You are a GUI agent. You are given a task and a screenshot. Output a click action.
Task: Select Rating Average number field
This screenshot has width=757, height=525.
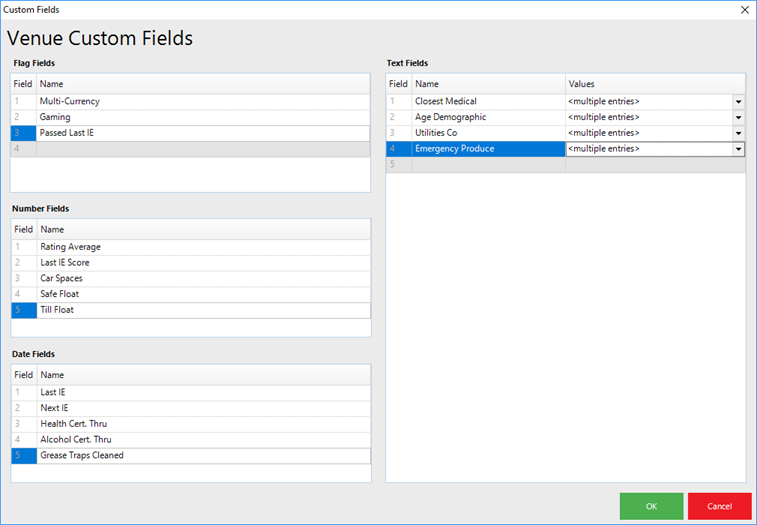[70, 247]
